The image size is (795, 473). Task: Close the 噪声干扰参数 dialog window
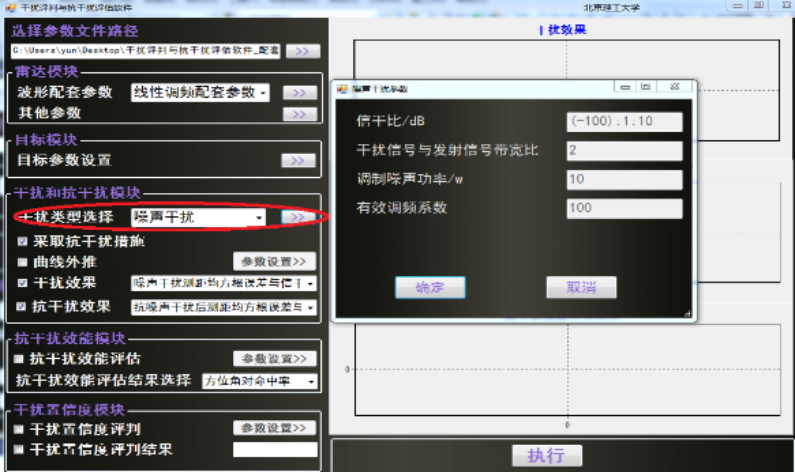(675, 88)
